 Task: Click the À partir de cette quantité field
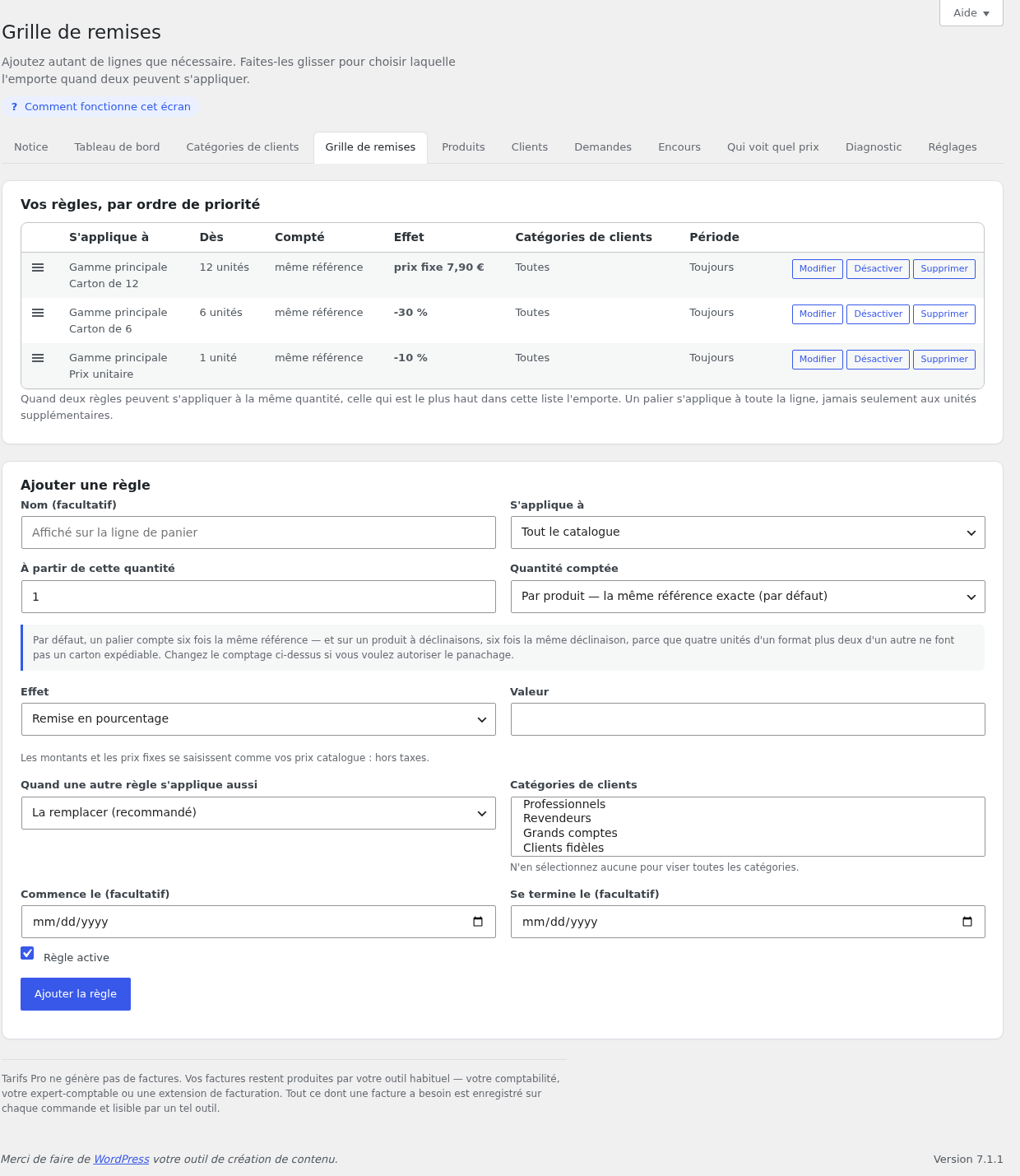coord(258,597)
